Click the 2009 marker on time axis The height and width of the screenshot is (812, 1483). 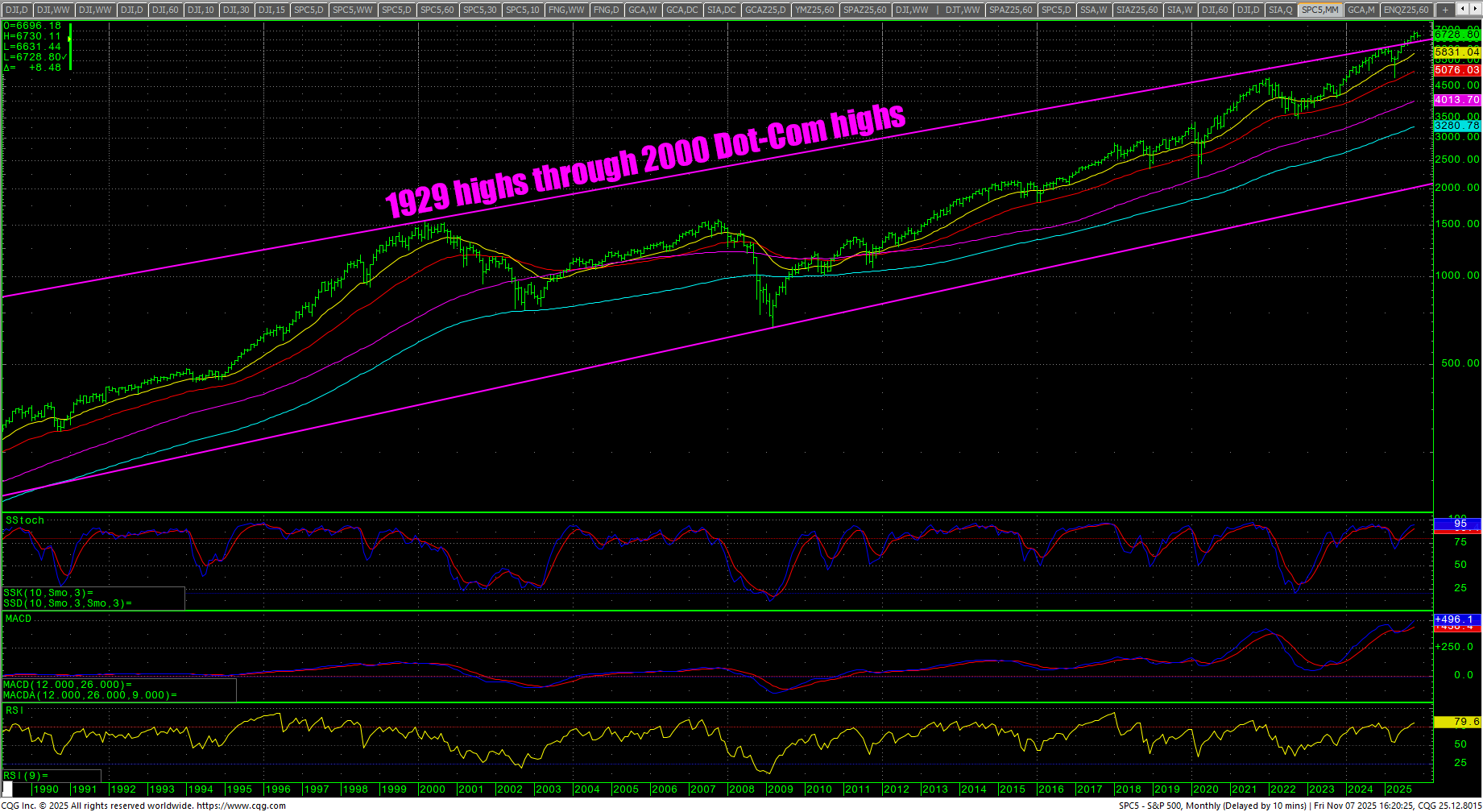[780, 789]
